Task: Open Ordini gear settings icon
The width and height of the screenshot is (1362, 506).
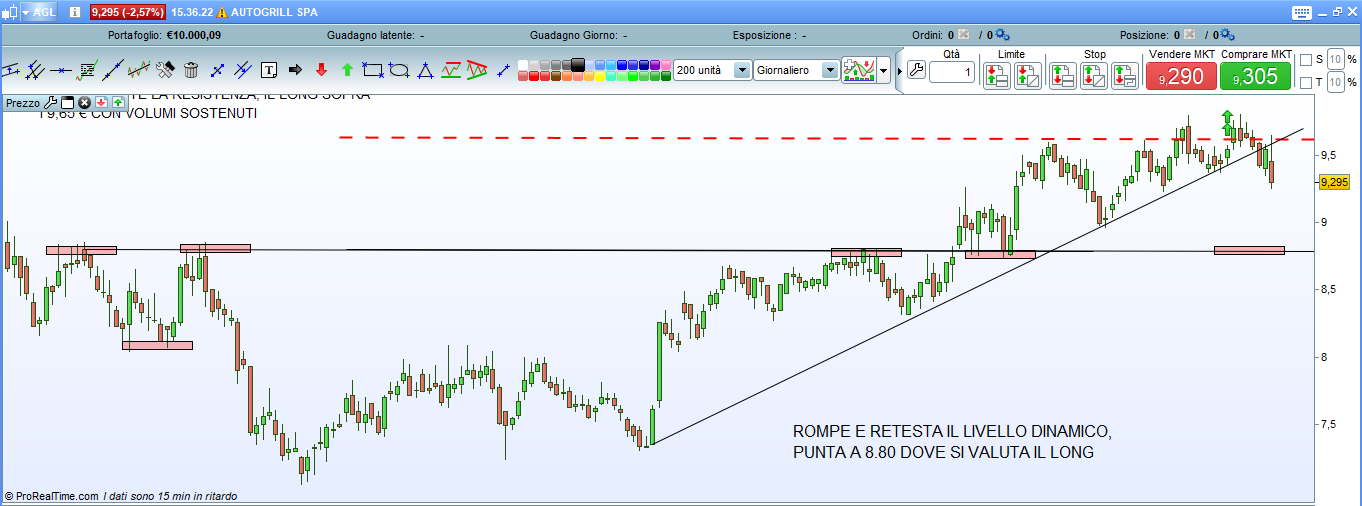Action: (x=1002, y=35)
